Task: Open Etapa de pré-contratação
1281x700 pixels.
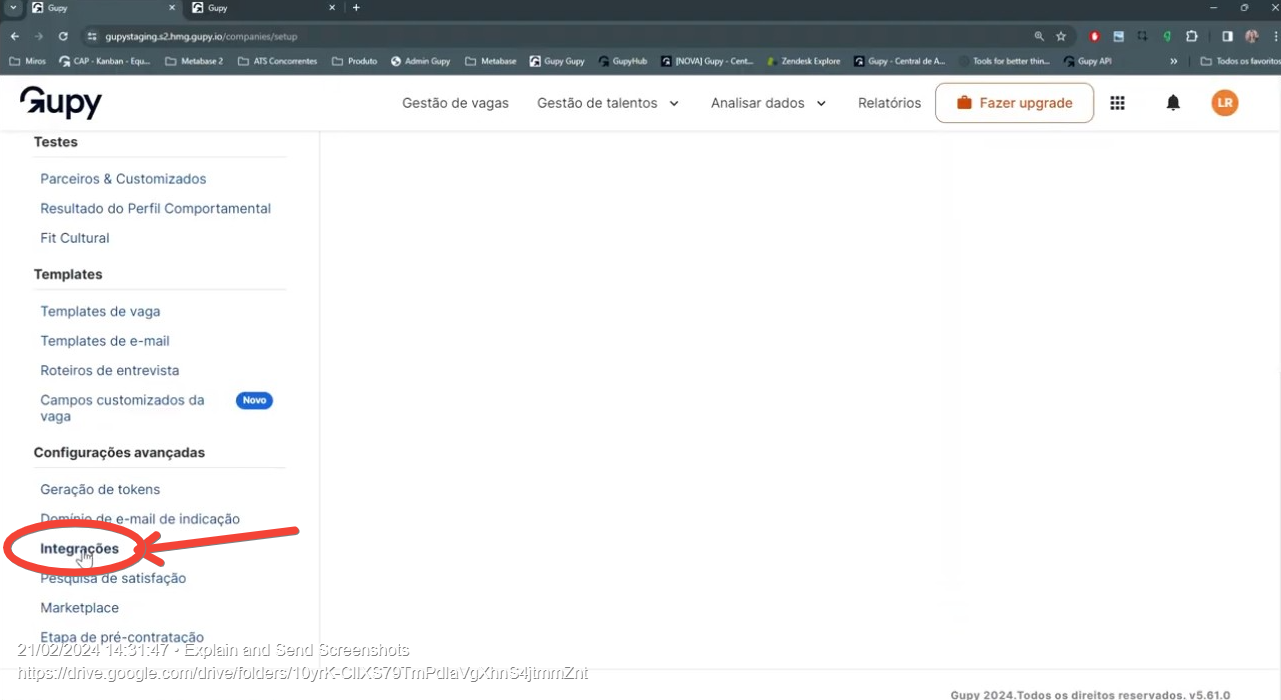Action: coord(122,637)
